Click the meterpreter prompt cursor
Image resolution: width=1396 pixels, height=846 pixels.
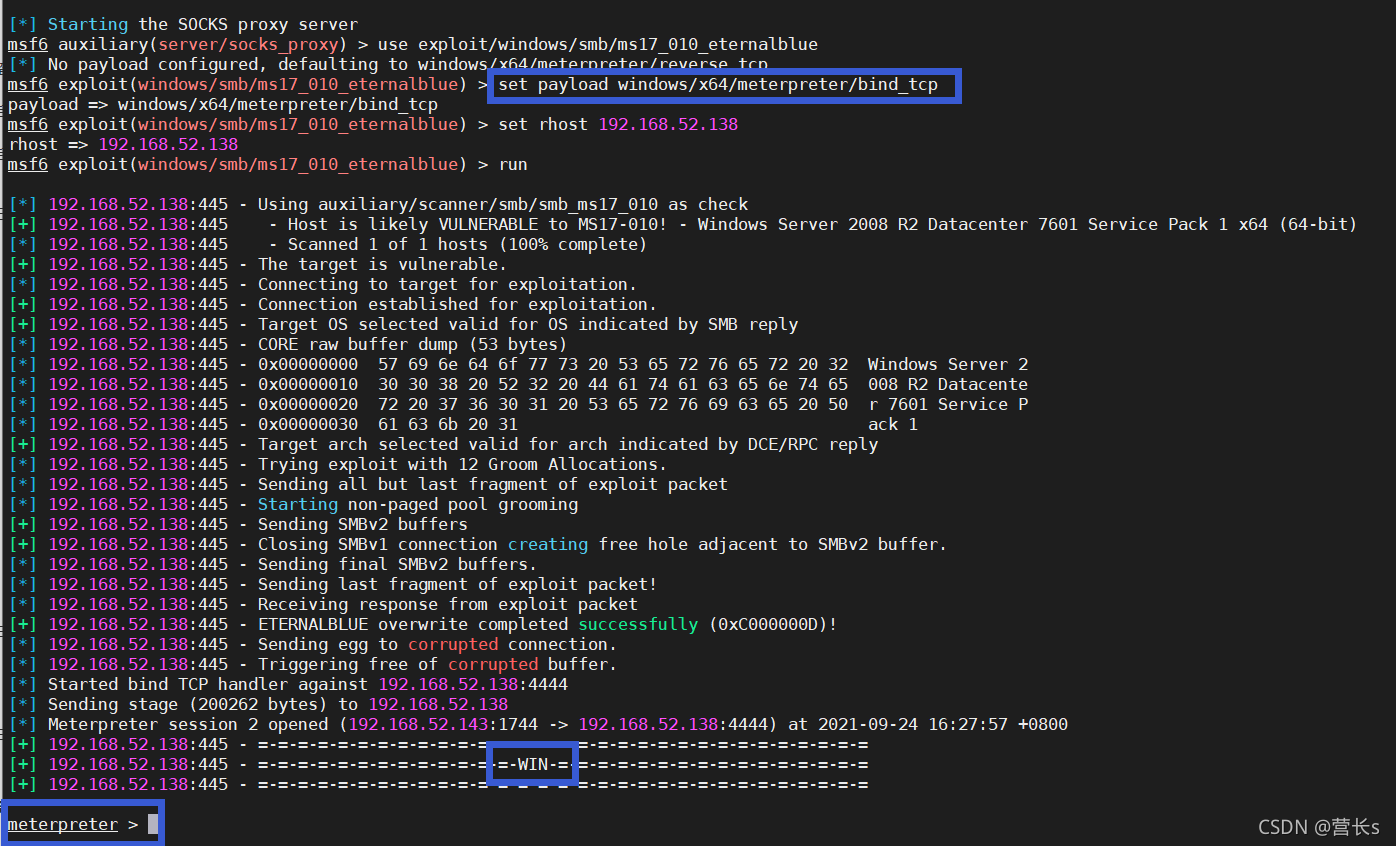(153, 825)
